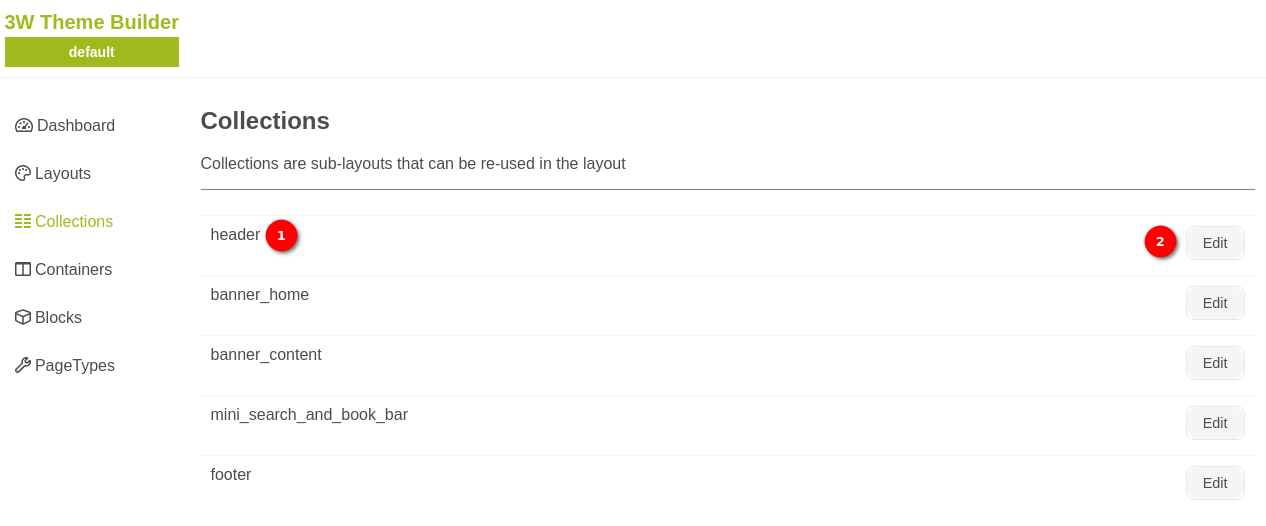
Task: Click the Layouts palette icon
Action: [x=23, y=174]
